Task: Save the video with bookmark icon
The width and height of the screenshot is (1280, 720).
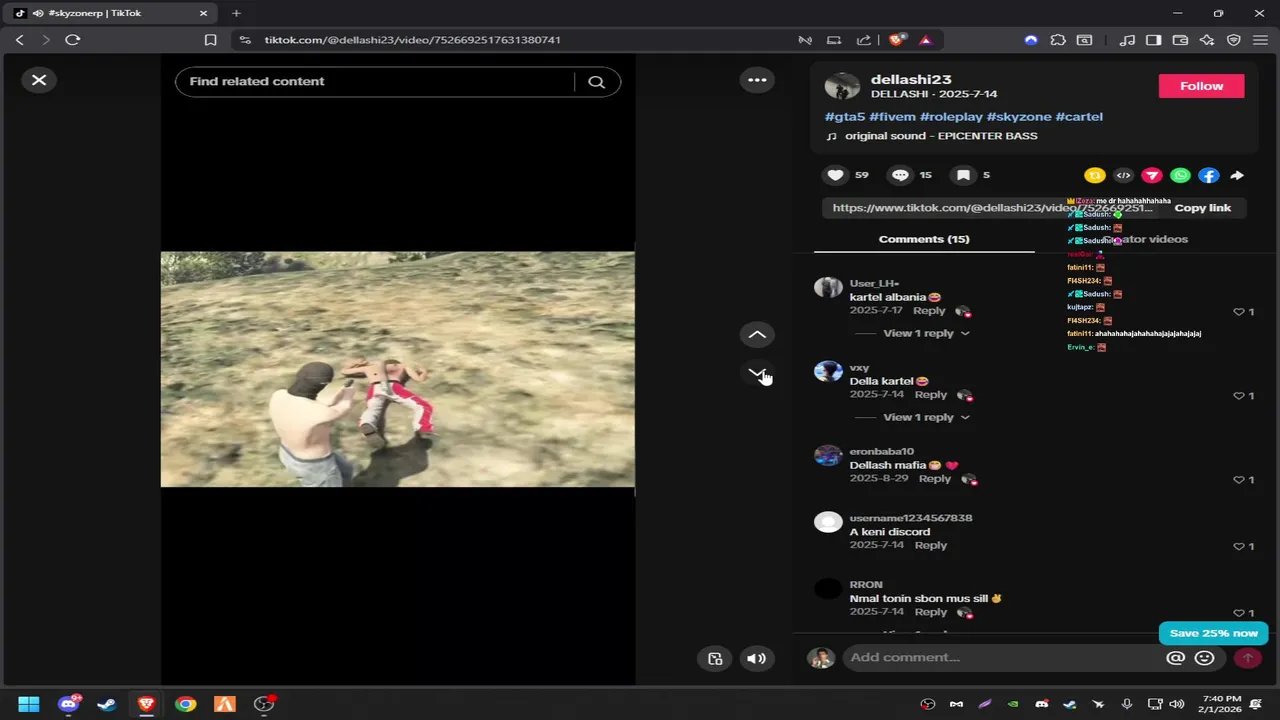Action: click(963, 175)
